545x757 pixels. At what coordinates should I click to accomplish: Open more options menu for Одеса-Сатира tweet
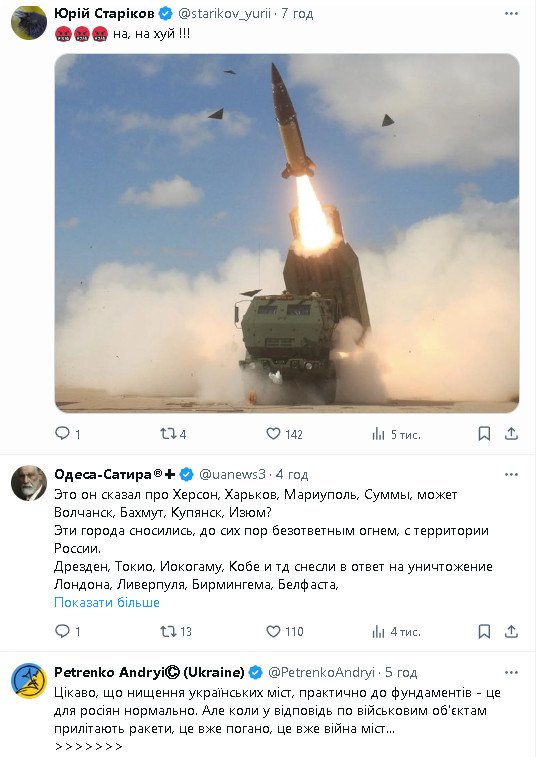point(511,475)
